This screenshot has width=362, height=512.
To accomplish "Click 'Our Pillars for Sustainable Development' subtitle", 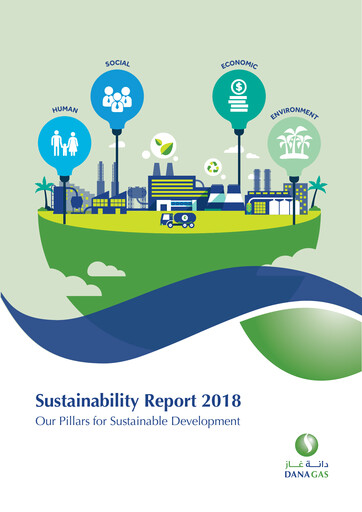I will point(138,421).
